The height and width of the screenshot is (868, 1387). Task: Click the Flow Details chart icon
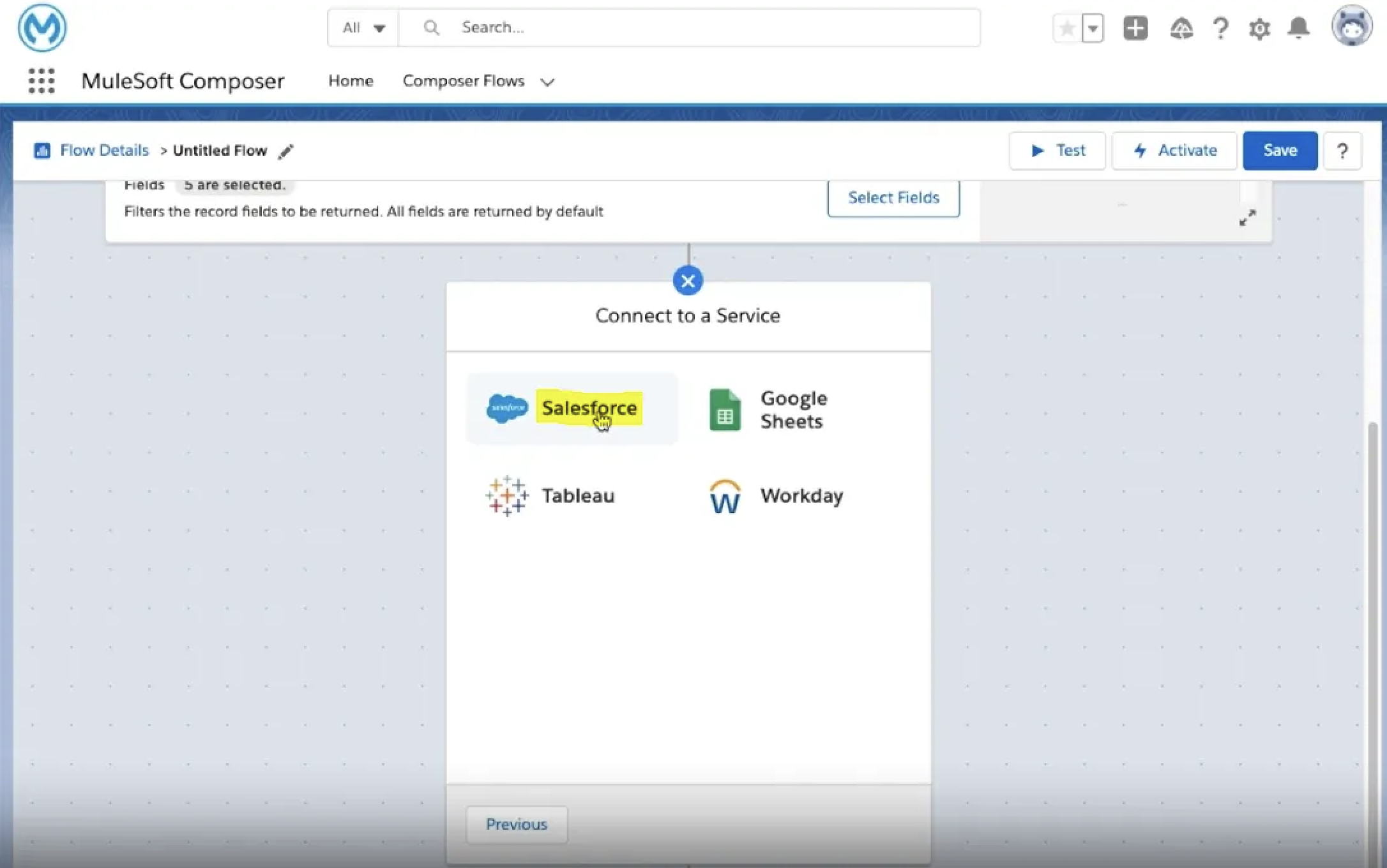(42, 151)
